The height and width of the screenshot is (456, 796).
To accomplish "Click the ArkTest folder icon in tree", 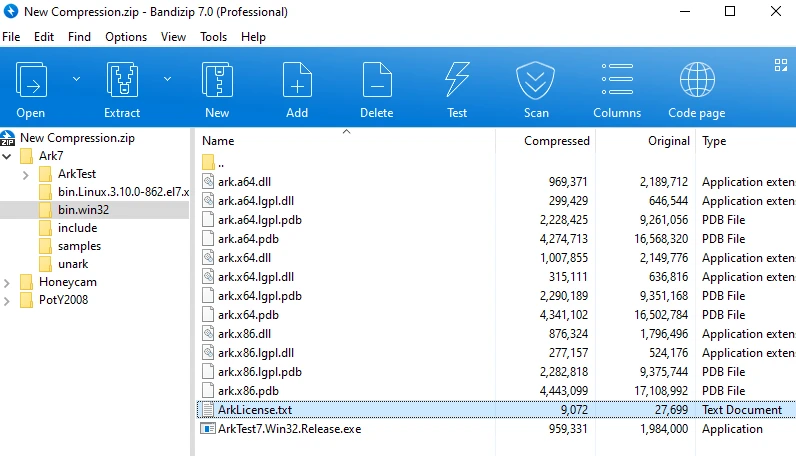I will (45, 174).
